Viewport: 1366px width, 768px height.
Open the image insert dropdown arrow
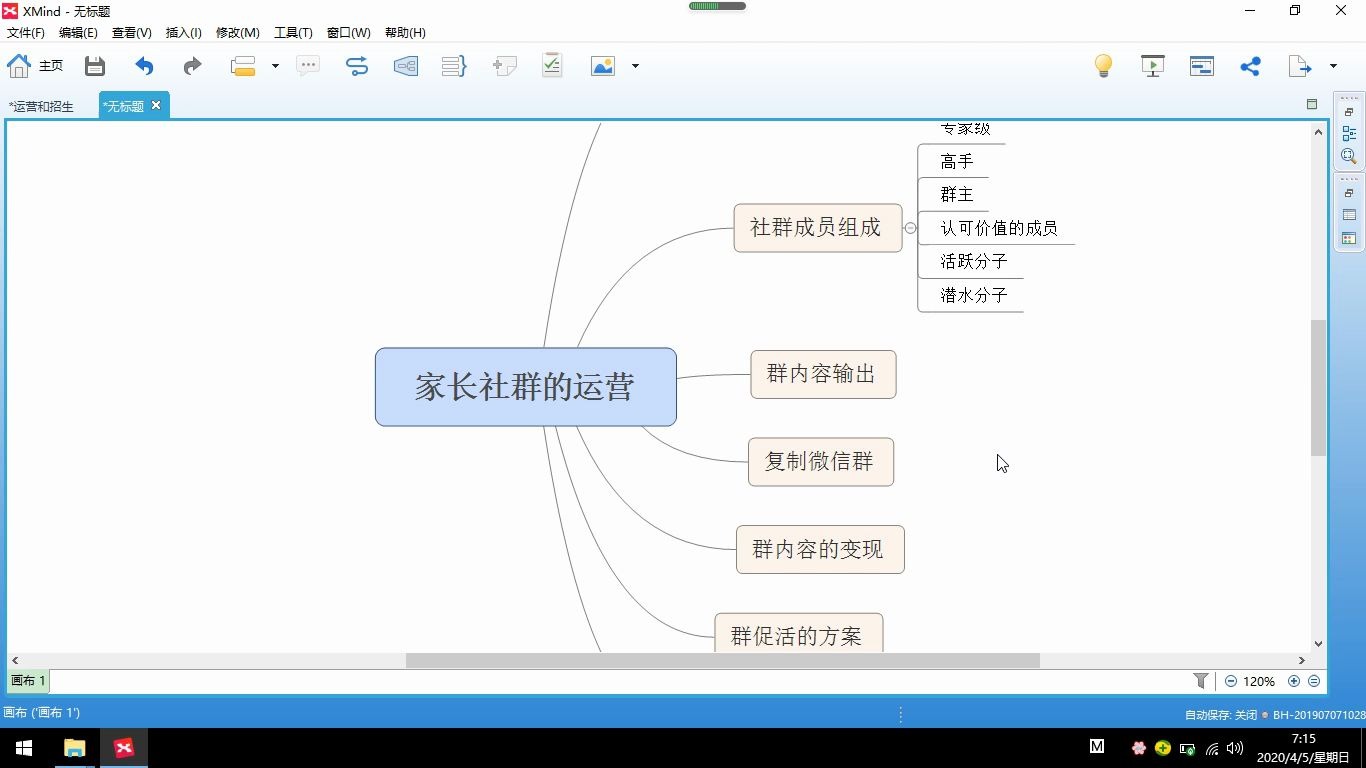[x=635, y=66]
